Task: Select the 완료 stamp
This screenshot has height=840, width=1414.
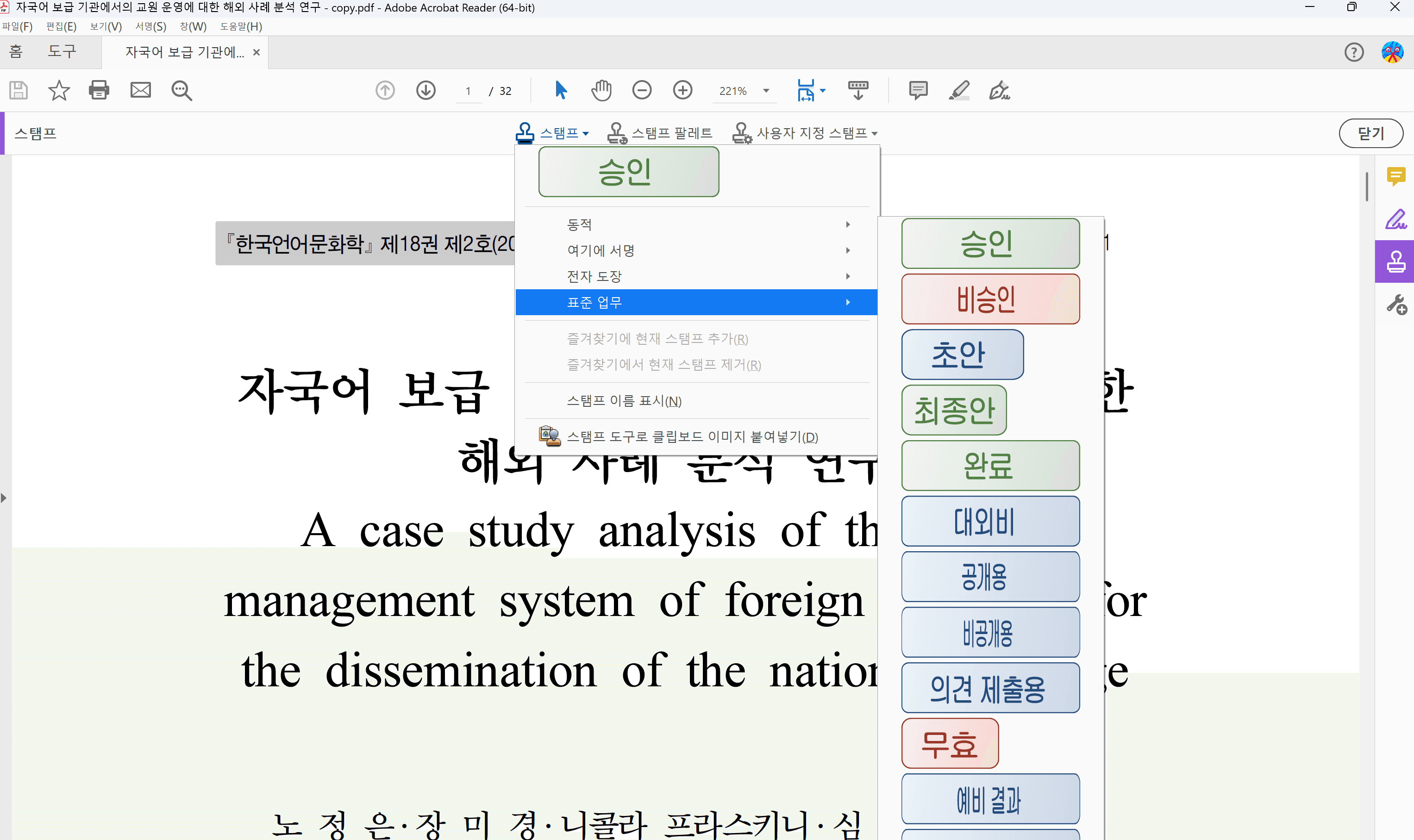Action: (x=990, y=465)
